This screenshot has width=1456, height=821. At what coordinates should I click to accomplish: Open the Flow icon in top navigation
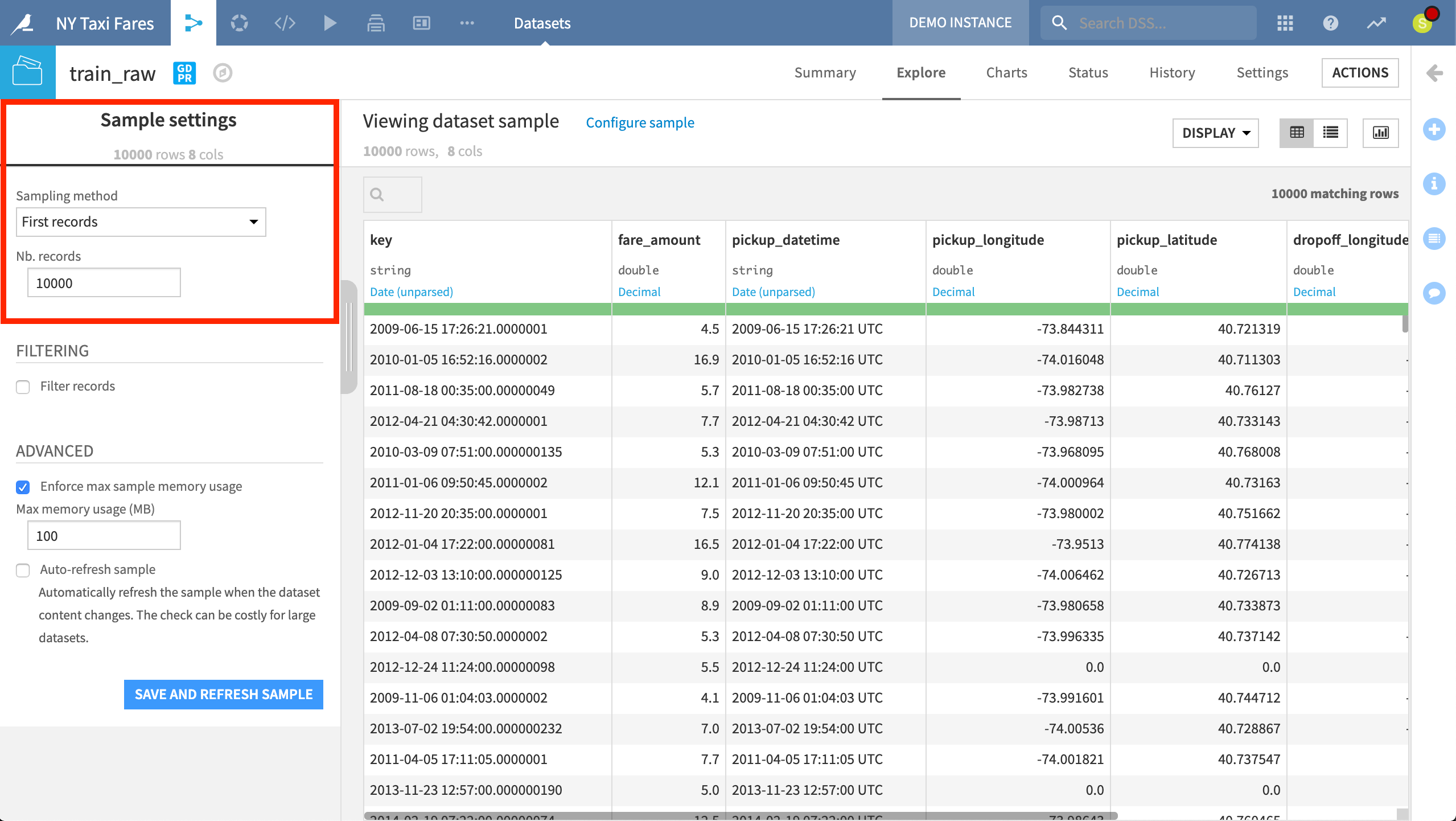point(194,23)
